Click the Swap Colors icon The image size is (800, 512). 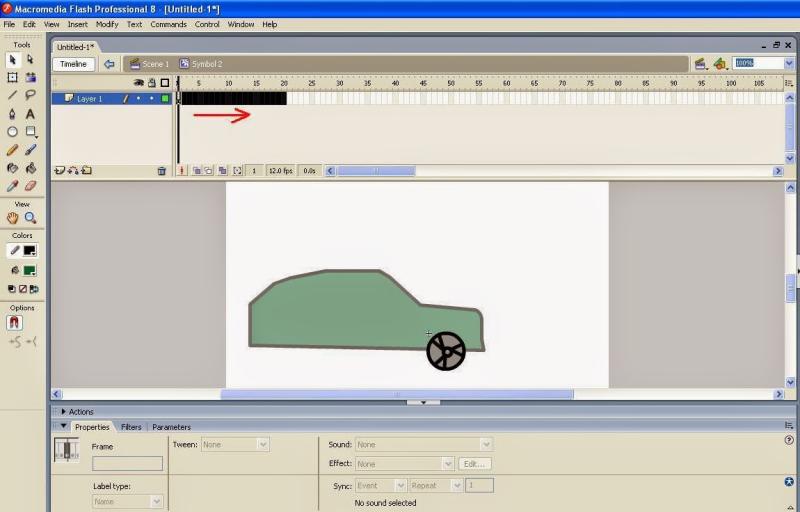(x=34, y=289)
